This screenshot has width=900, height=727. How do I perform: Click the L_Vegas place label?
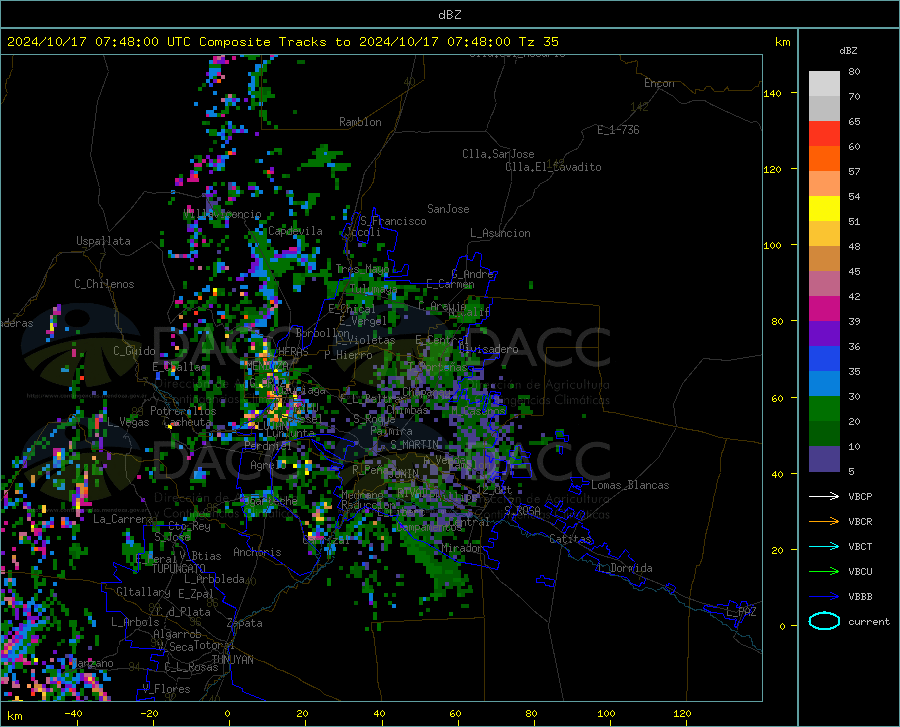[x=128, y=422]
